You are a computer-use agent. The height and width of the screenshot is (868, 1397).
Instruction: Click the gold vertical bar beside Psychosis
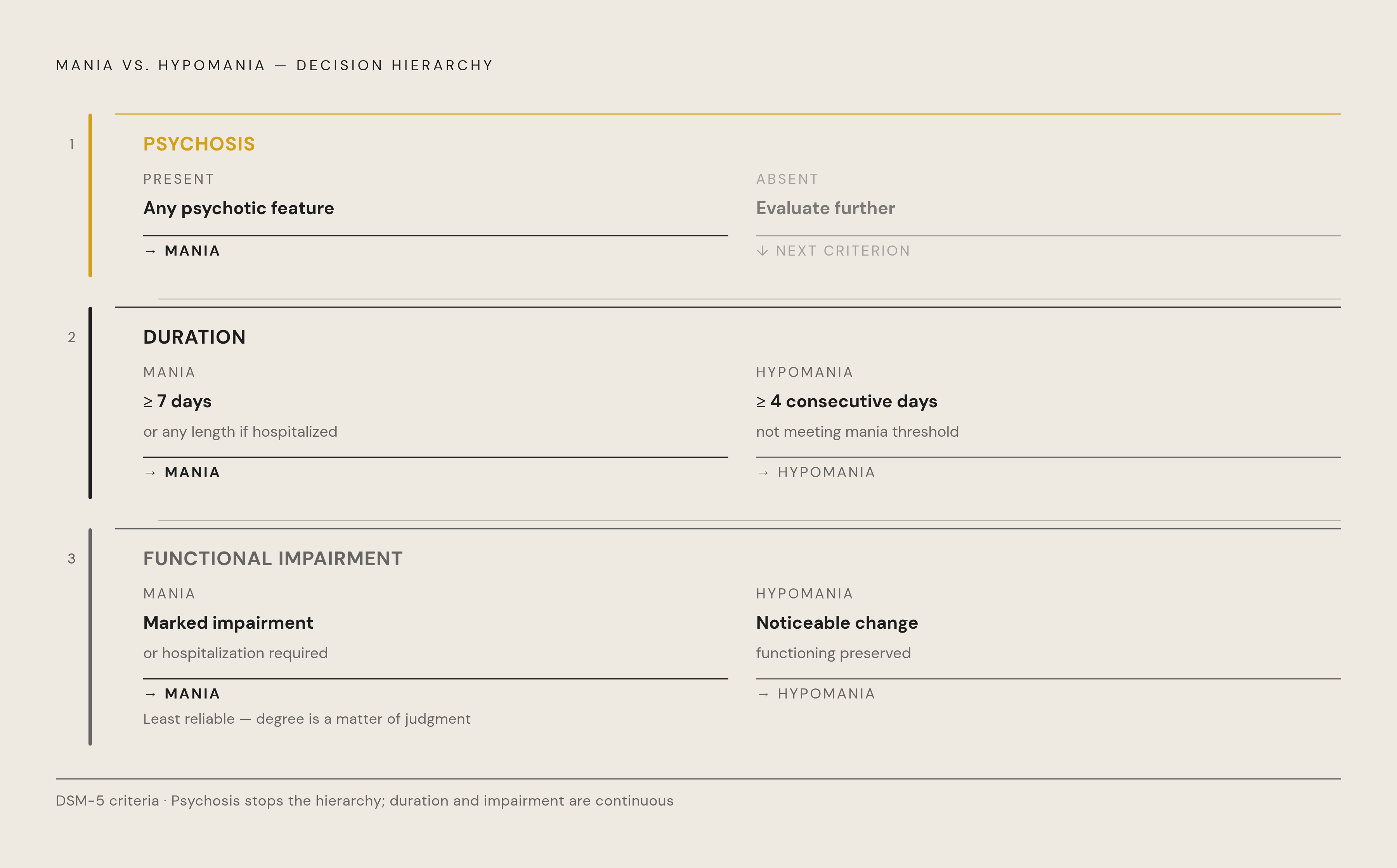(x=90, y=195)
